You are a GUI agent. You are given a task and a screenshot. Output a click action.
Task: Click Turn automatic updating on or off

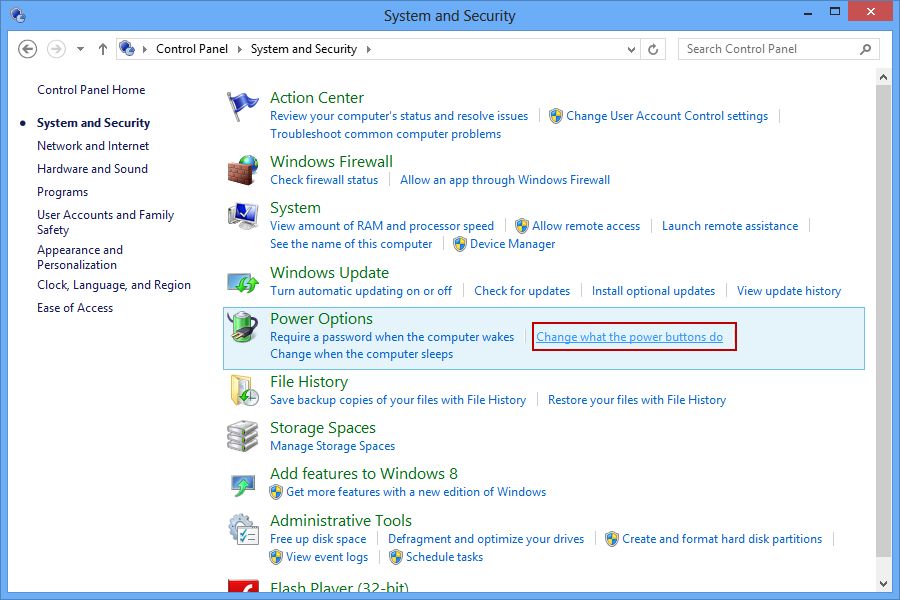[361, 291]
